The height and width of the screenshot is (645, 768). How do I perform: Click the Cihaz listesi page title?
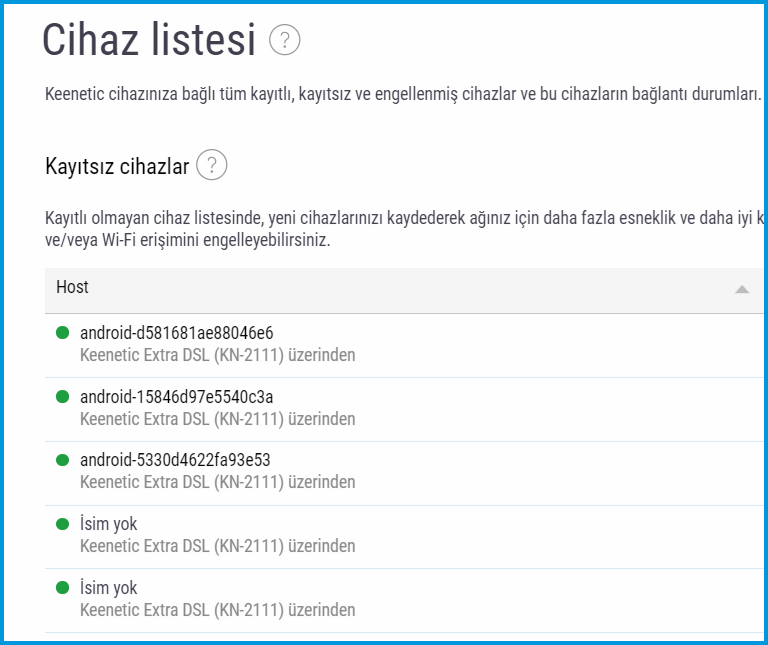pyautogui.click(x=150, y=41)
